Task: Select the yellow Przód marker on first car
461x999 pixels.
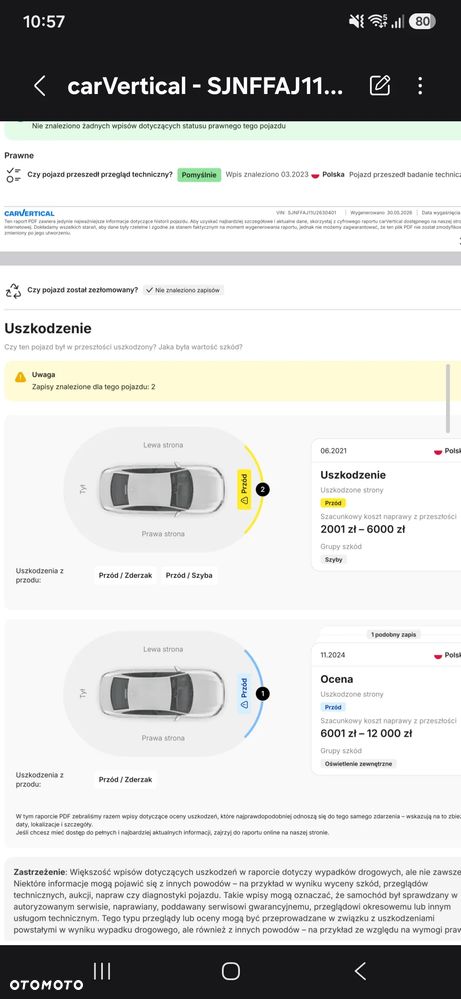Action: (244, 489)
